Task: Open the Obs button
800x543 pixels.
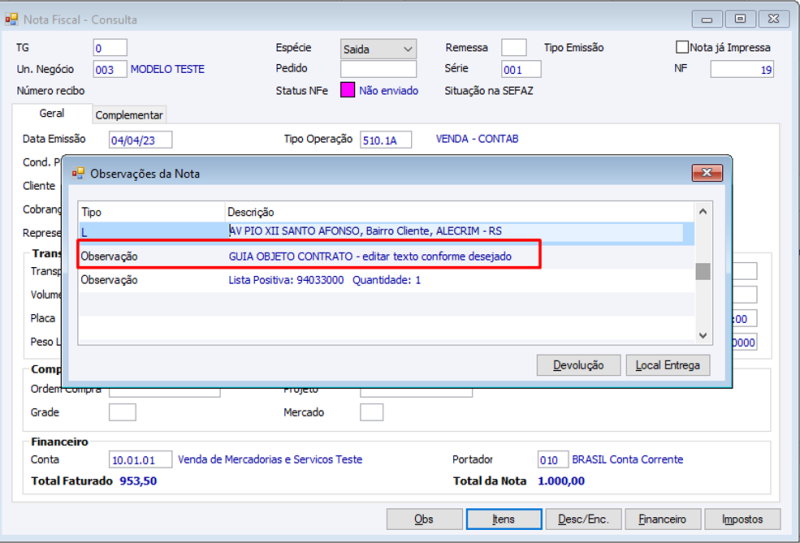Action: [424, 519]
